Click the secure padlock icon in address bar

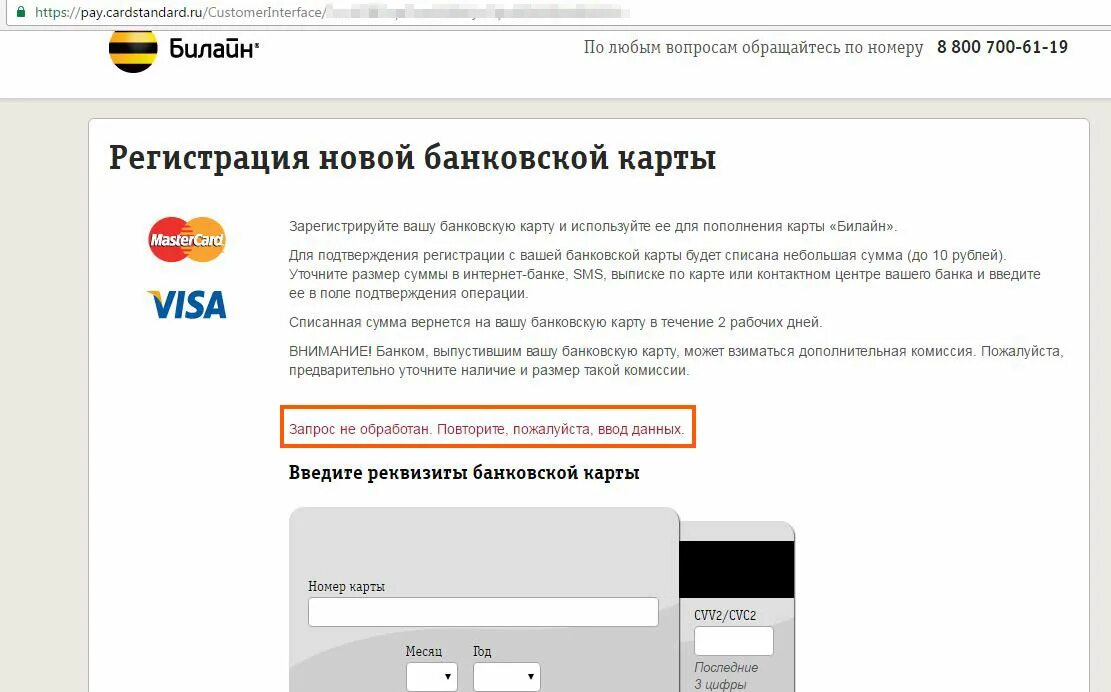pyautogui.click(x=21, y=12)
